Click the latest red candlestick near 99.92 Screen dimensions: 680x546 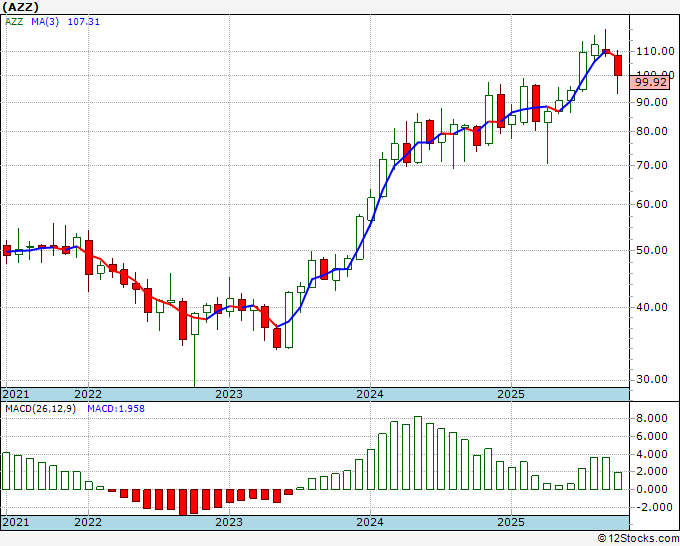click(x=618, y=65)
